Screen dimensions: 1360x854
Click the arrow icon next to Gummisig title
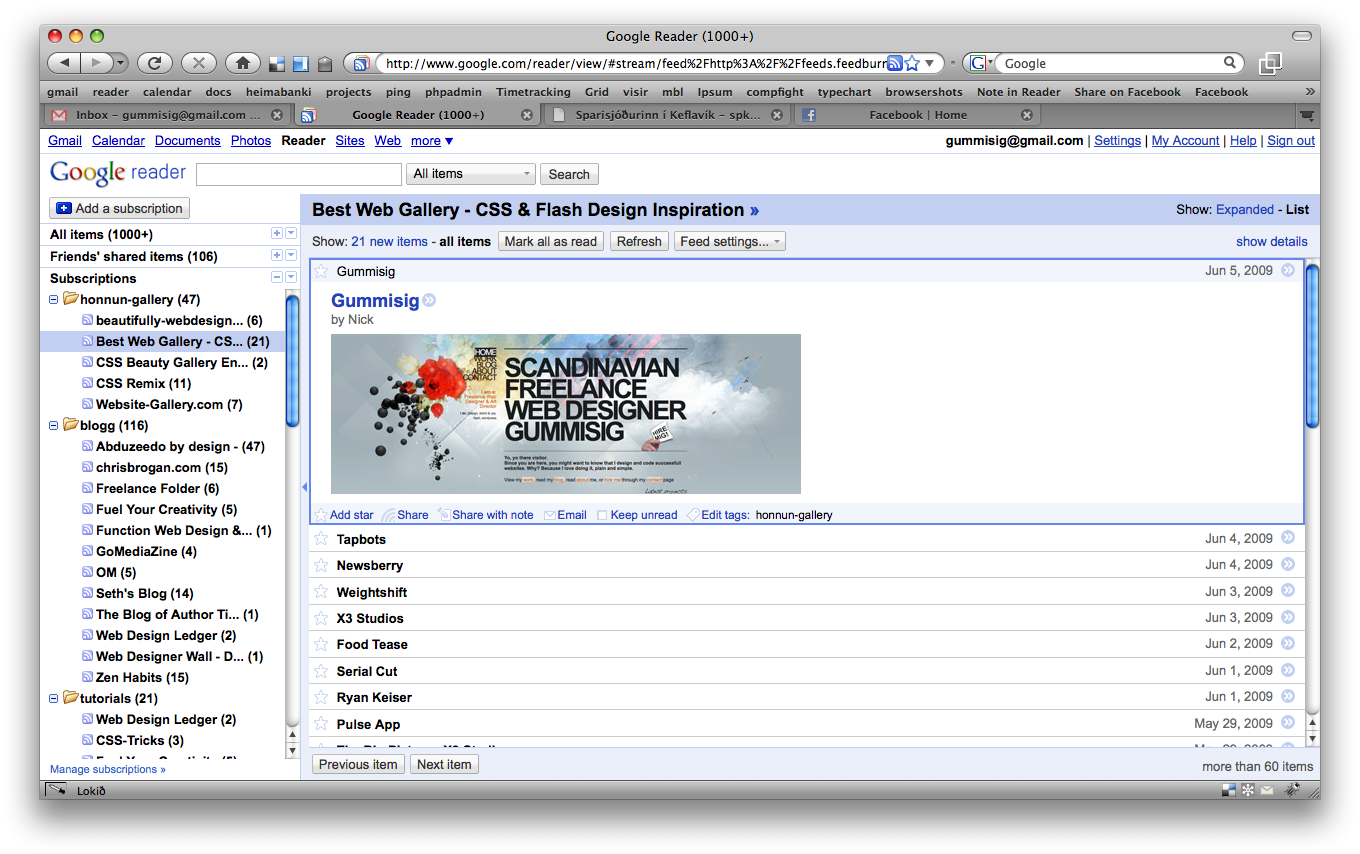click(x=429, y=300)
